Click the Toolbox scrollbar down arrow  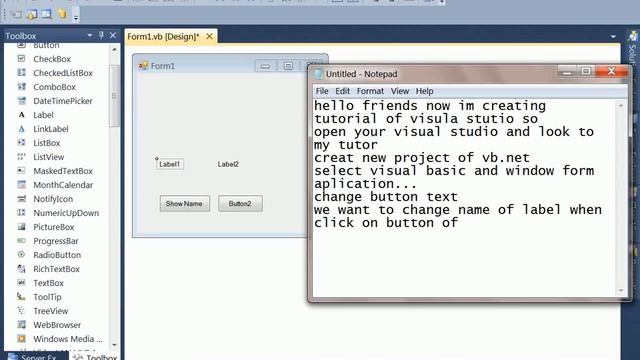114,345
